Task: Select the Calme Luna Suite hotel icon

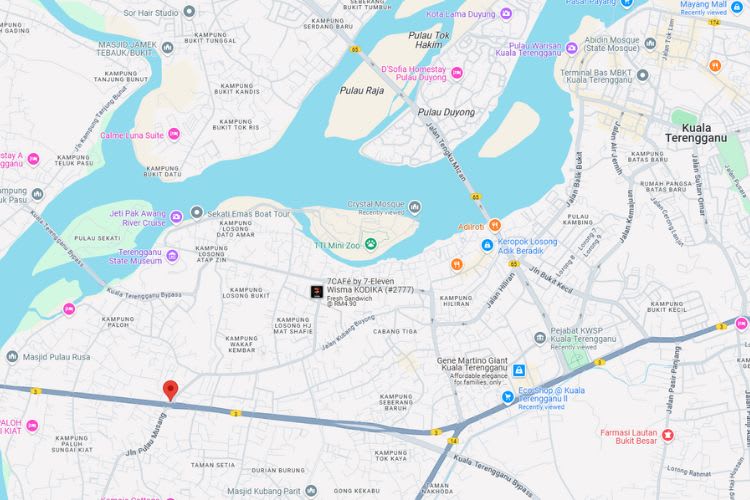Action: tap(174, 134)
